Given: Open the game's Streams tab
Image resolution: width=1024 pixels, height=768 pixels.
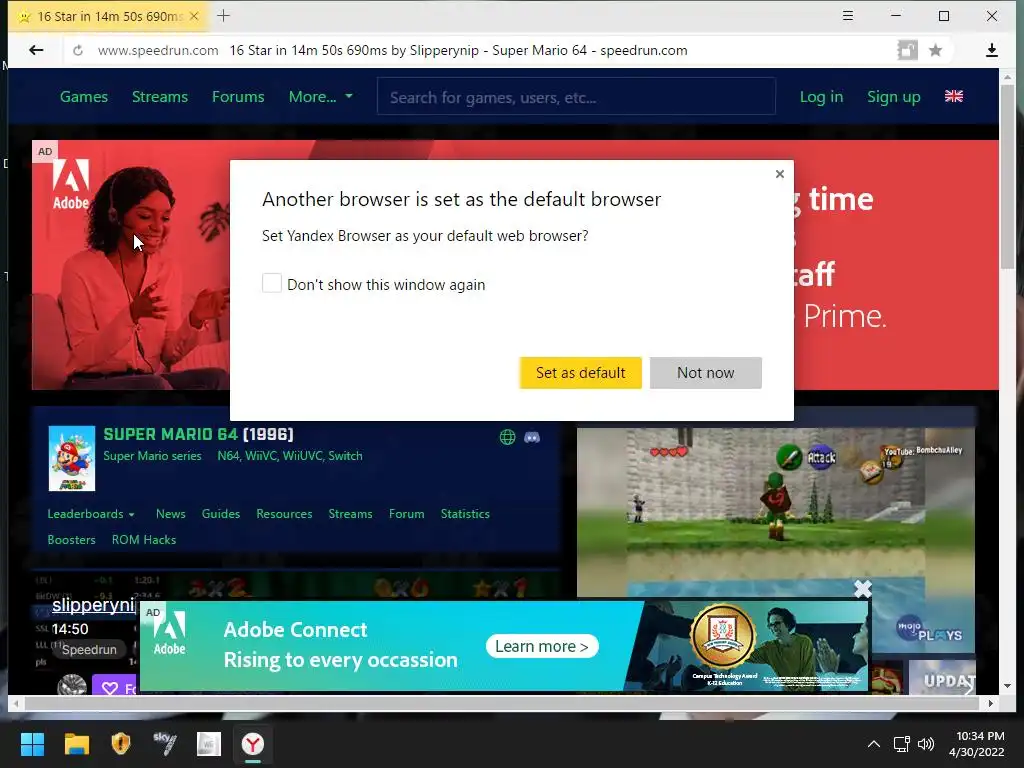Looking at the screenshot, I should (x=350, y=514).
